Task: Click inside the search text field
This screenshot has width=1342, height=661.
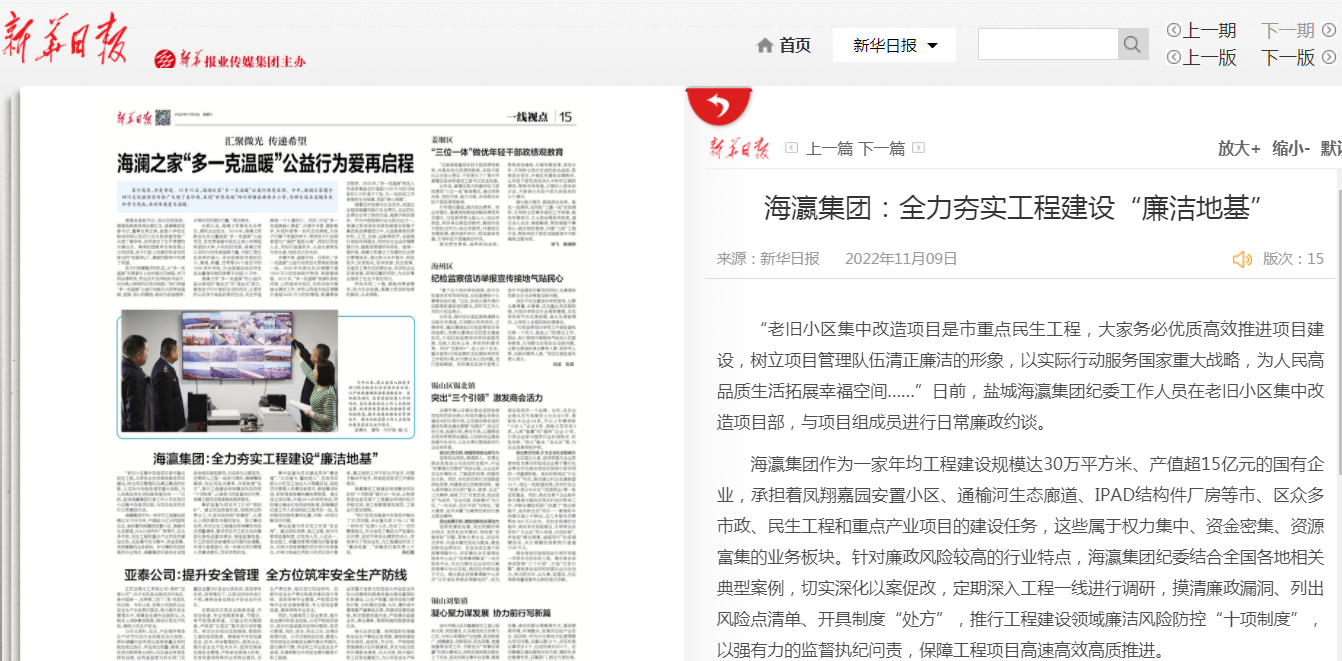Action: (1046, 44)
